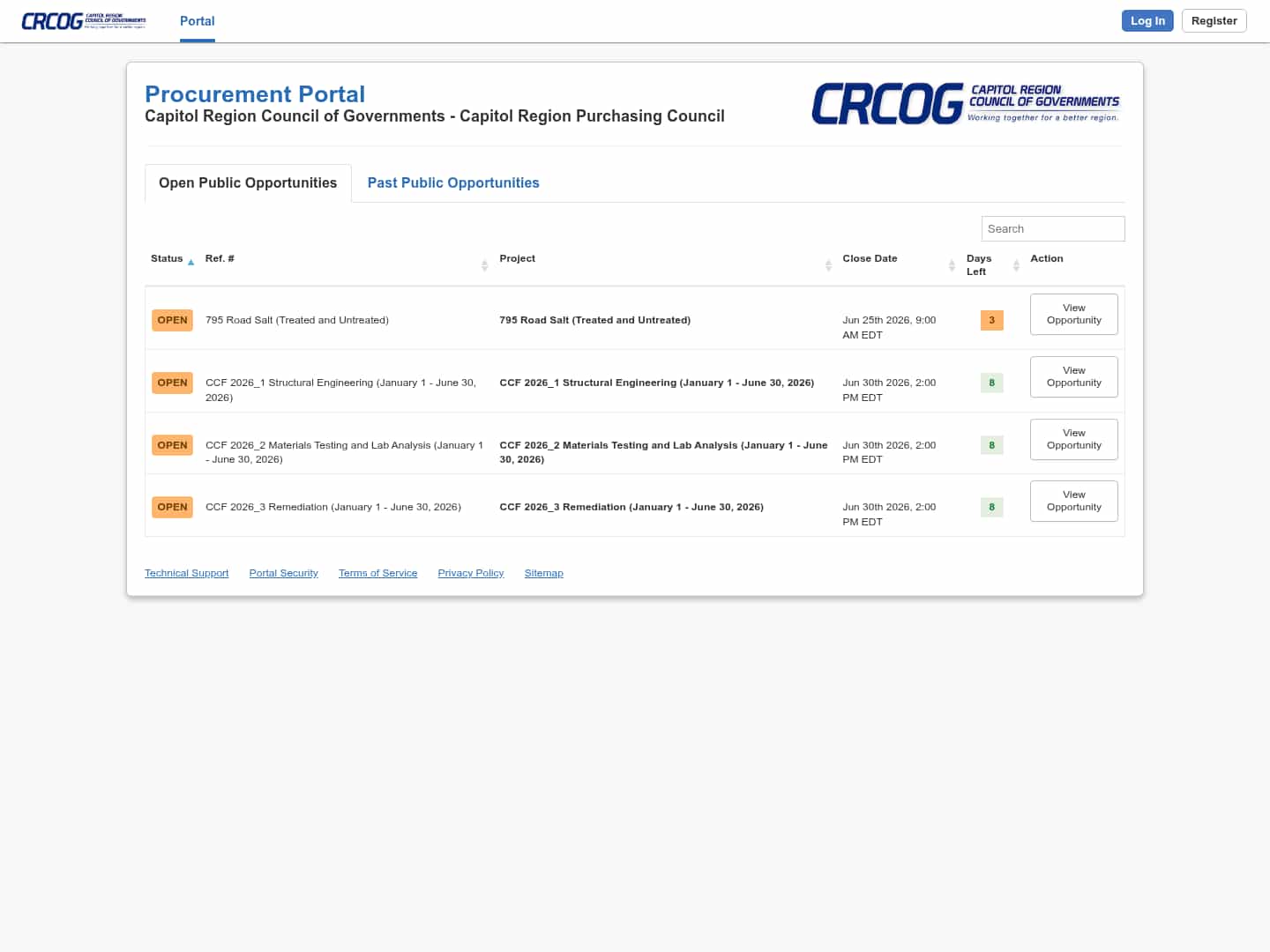Screen dimensions: 1270x952
Task: Open the Sitemap footer link
Action: [x=543, y=573]
